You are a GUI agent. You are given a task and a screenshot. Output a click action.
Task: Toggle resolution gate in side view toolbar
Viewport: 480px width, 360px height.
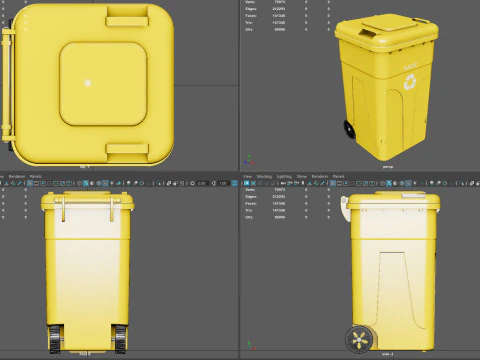[346, 183]
